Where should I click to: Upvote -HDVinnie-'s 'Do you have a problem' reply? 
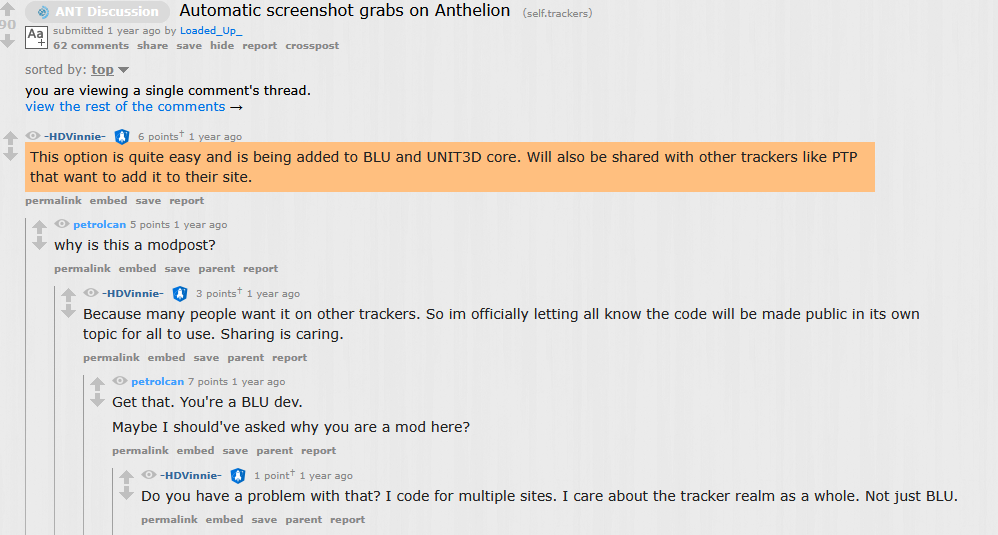(127, 477)
